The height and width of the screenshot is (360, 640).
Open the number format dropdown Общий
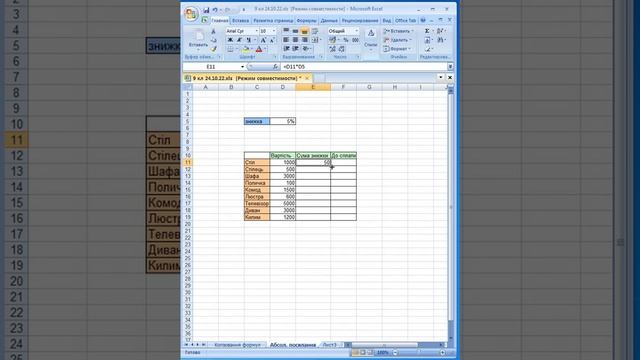[356, 31]
